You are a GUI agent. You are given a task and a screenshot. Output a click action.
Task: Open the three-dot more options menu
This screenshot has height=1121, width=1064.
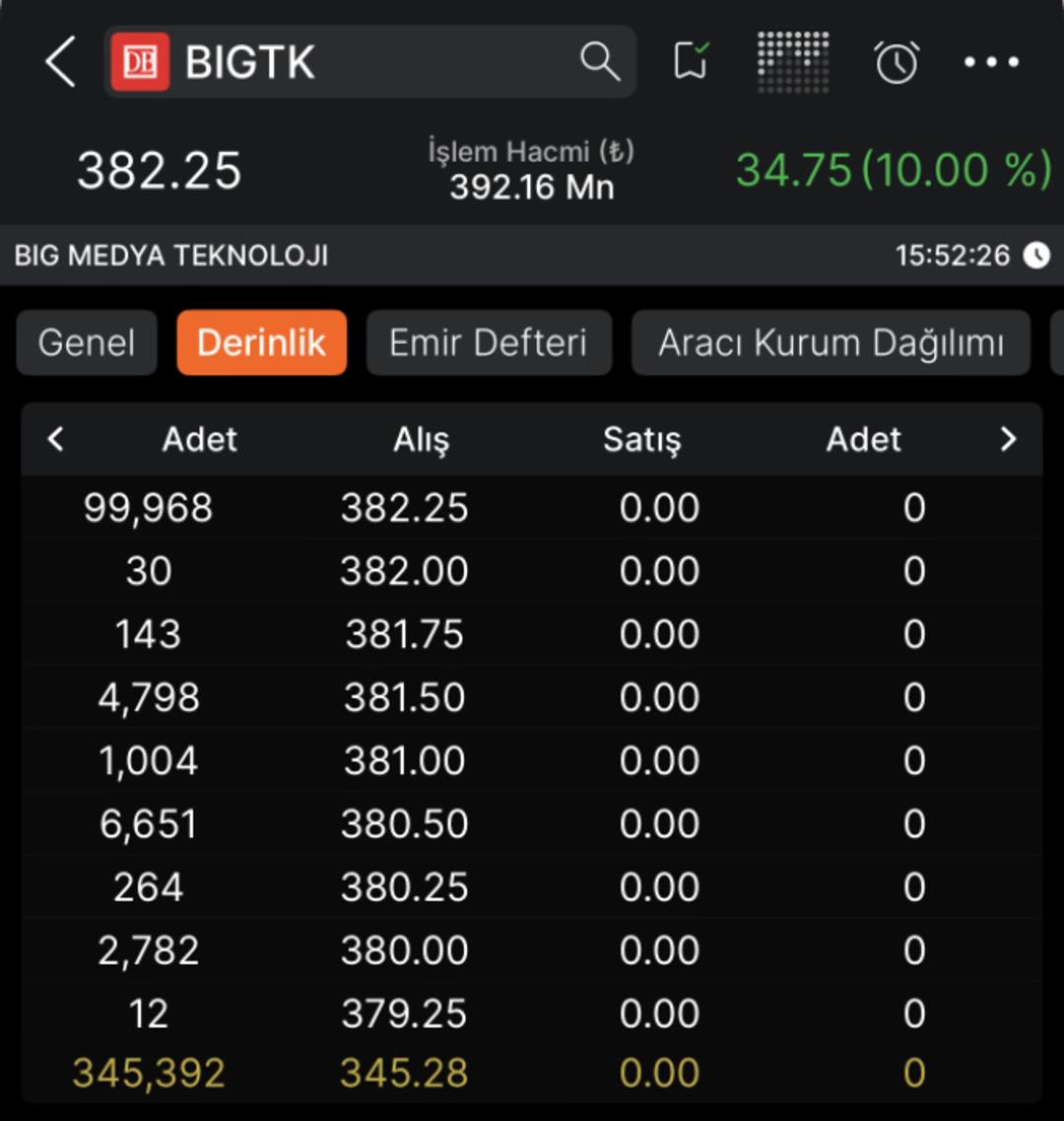point(991,62)
